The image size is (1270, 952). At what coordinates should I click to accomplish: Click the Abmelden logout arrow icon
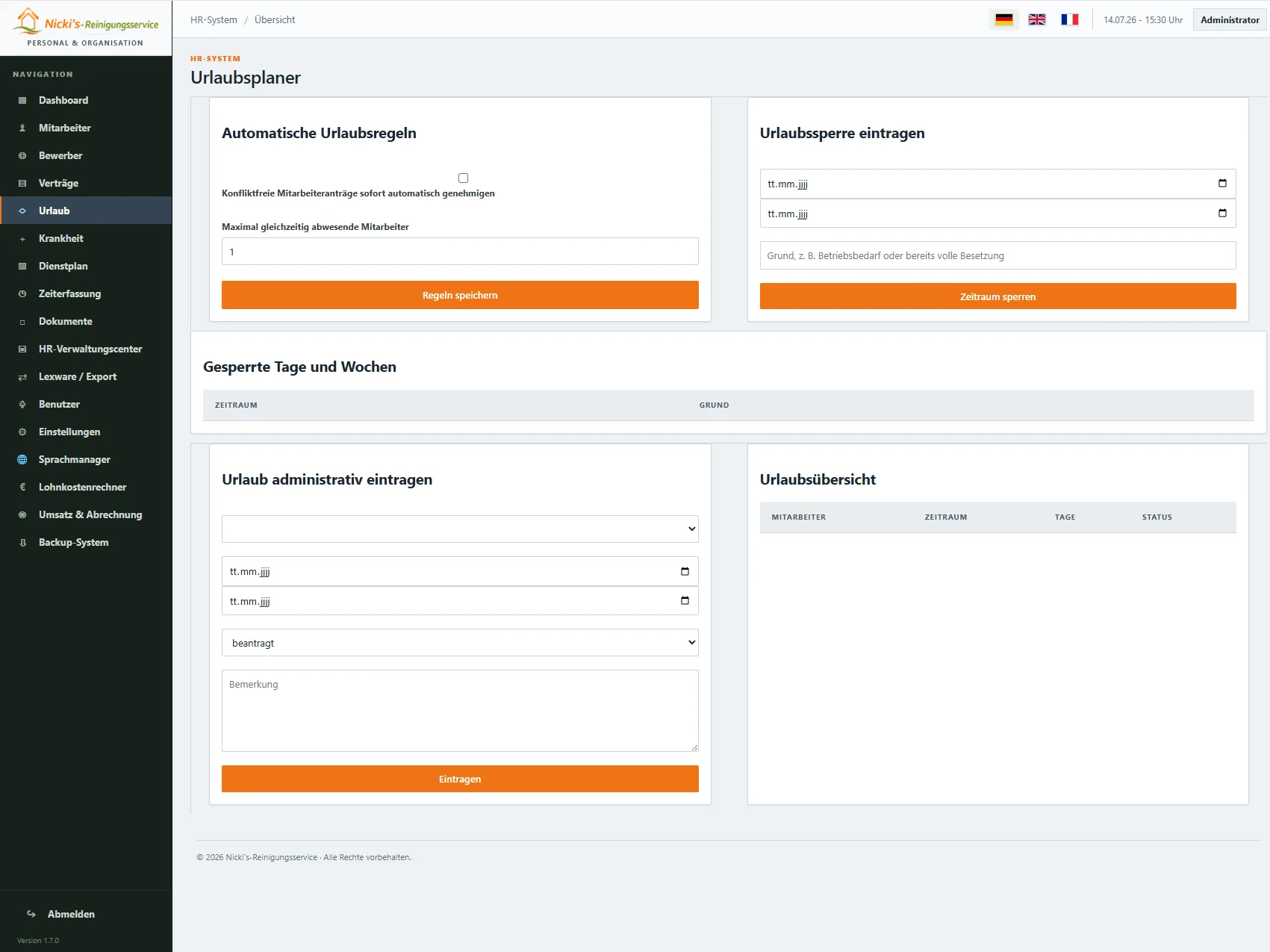click(31, 914)
